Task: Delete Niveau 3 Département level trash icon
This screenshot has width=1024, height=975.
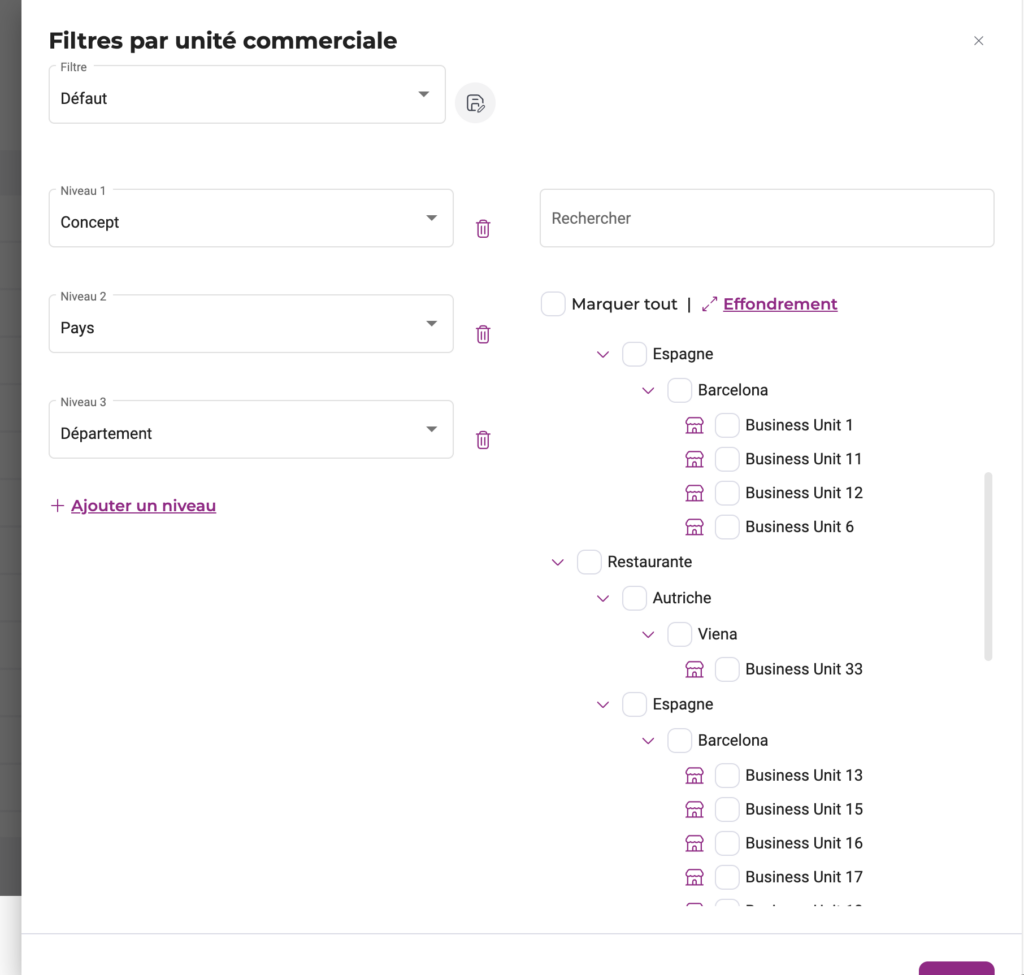Action: [x=483, y=440]
